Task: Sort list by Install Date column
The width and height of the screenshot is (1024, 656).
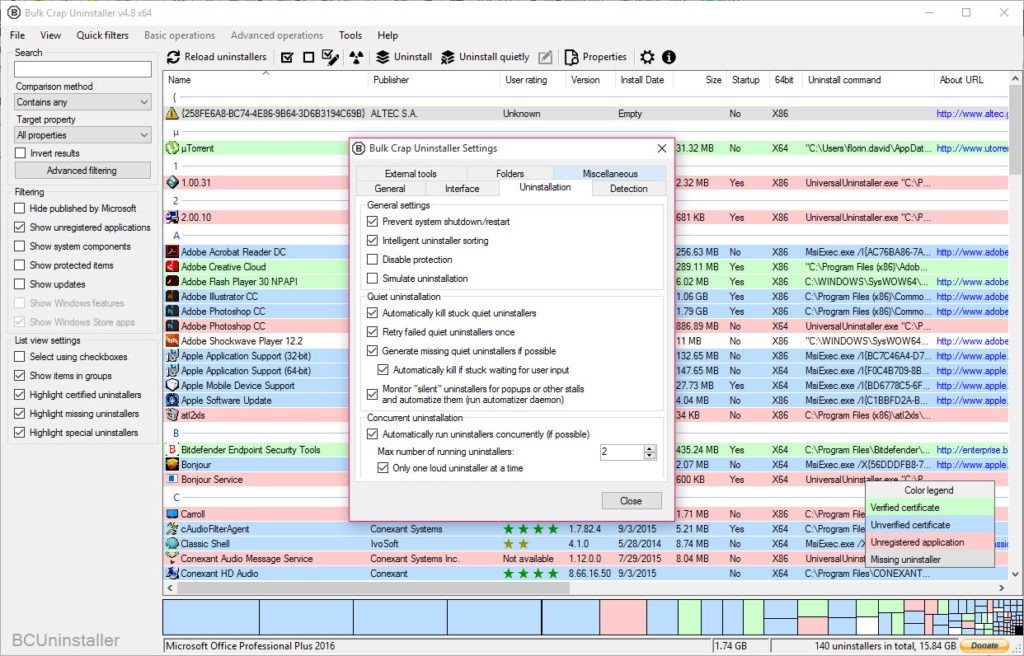Action: (x=642, y=80)
